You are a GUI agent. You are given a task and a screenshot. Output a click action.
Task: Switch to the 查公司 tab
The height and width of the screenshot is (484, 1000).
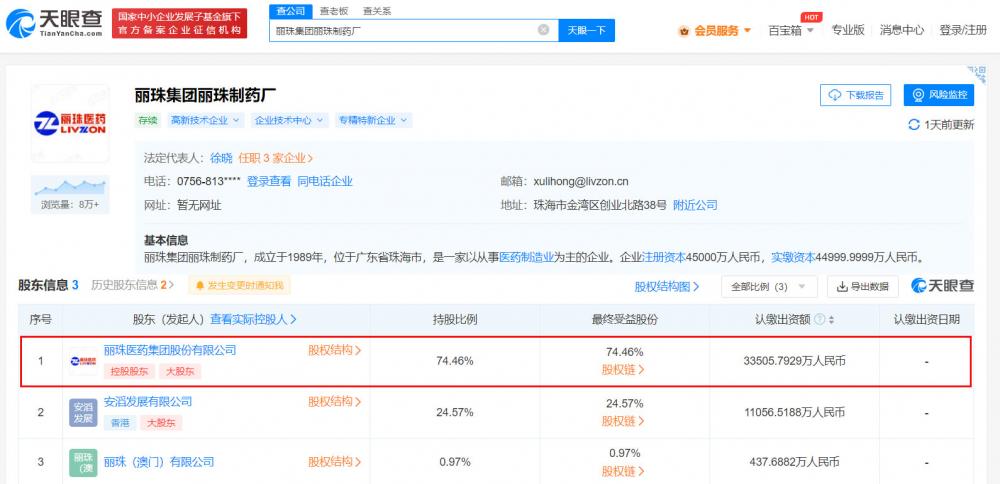(x=291, y=11)
